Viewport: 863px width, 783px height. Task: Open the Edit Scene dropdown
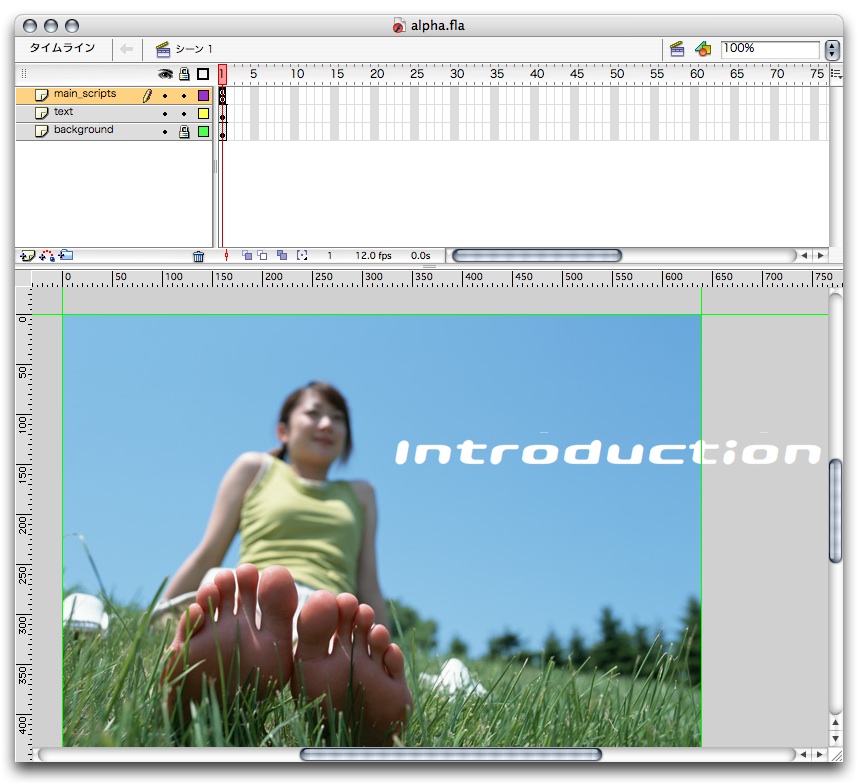(677, 48)
